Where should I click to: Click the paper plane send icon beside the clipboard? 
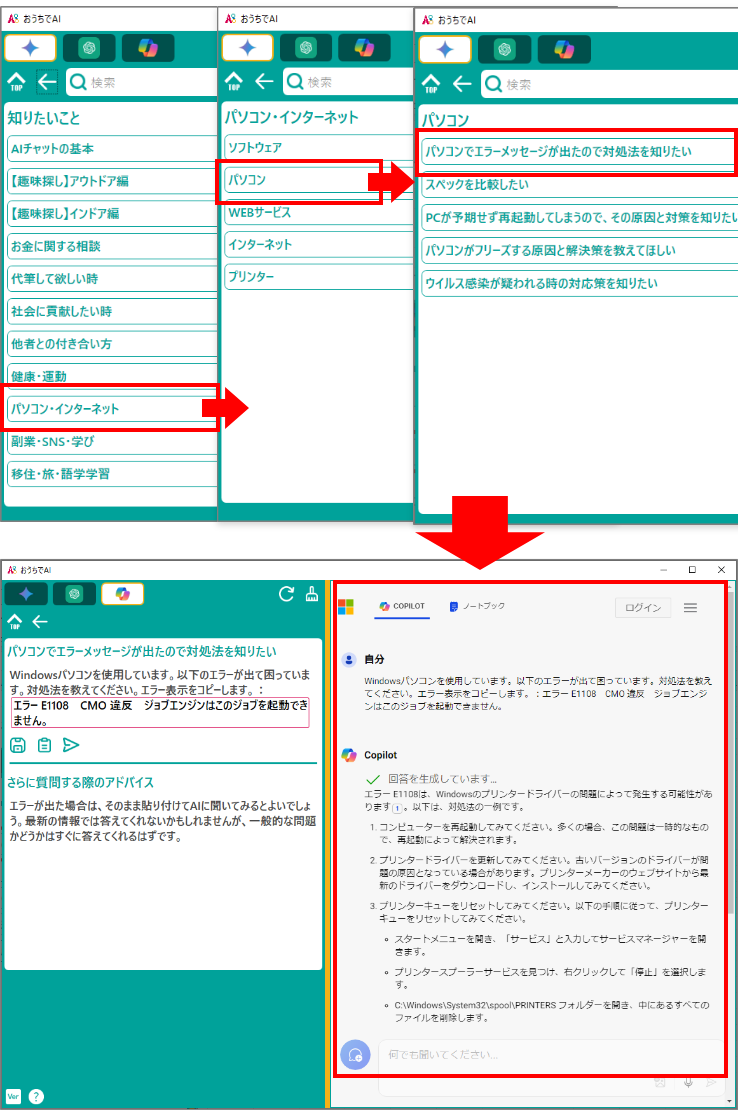(70, 744)
